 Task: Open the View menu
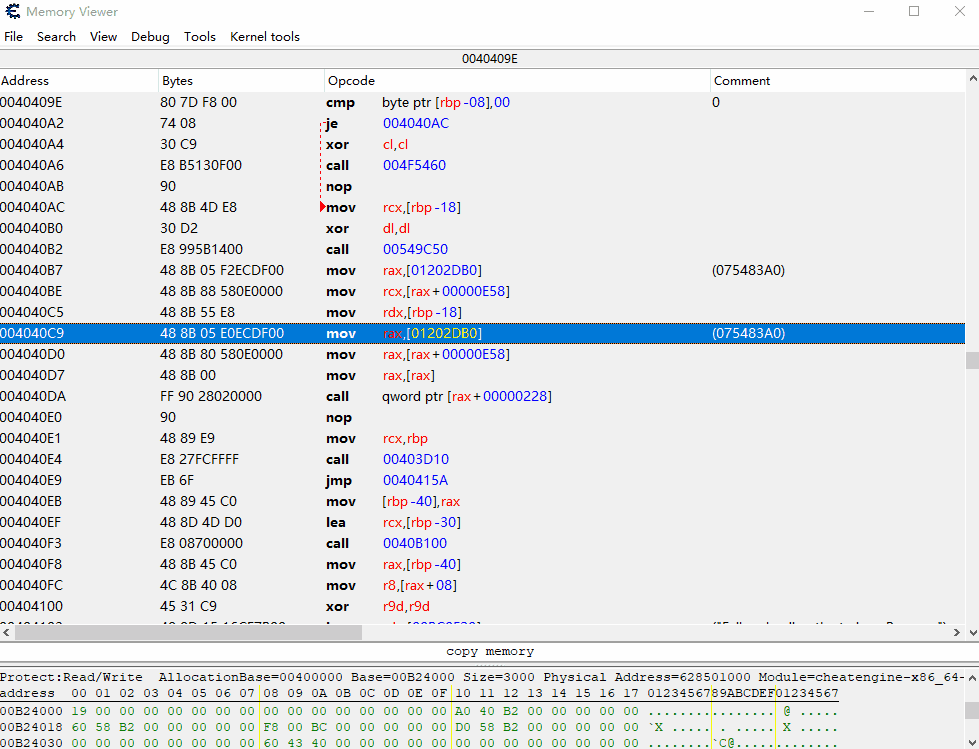pos(103,37)
